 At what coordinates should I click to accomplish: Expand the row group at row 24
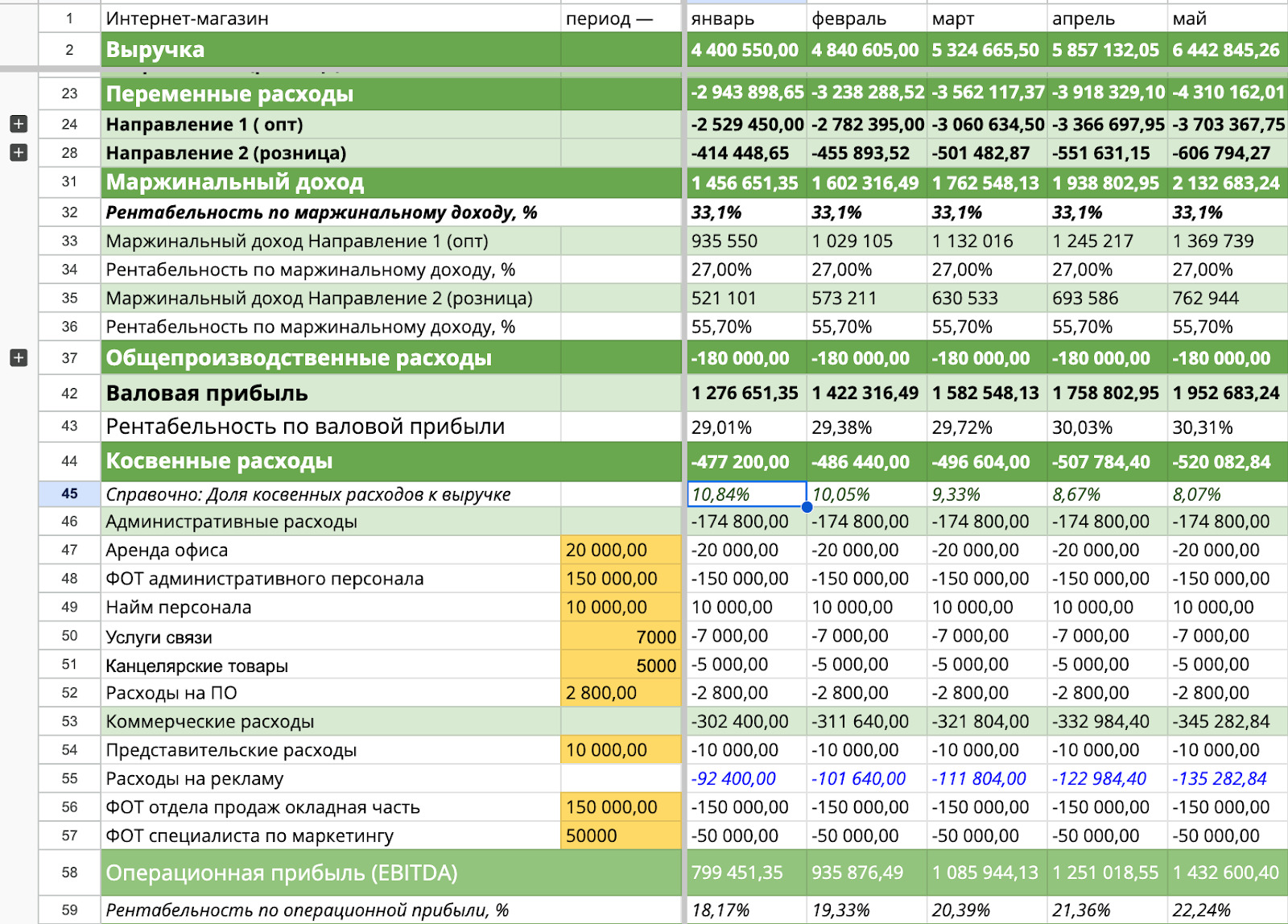19,124
